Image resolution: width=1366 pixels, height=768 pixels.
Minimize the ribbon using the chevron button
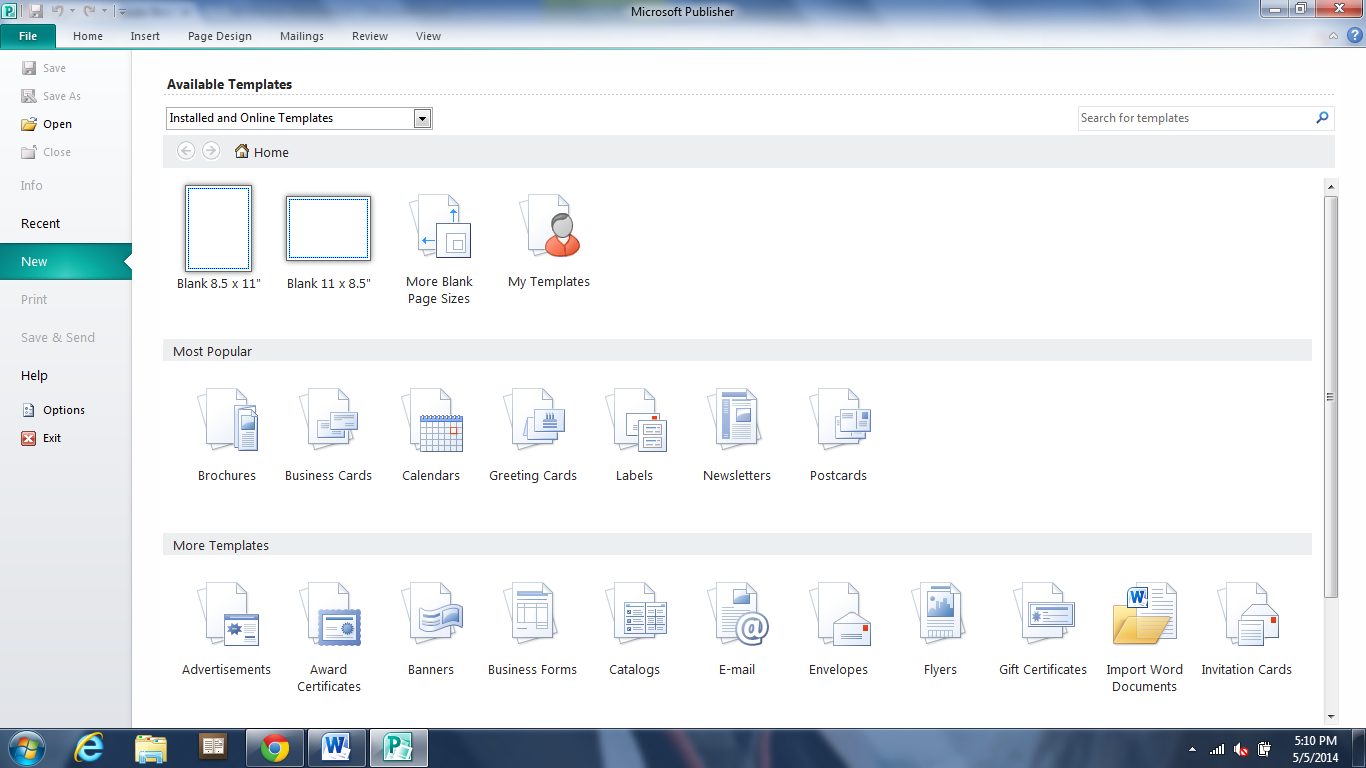click(1334, 36)
